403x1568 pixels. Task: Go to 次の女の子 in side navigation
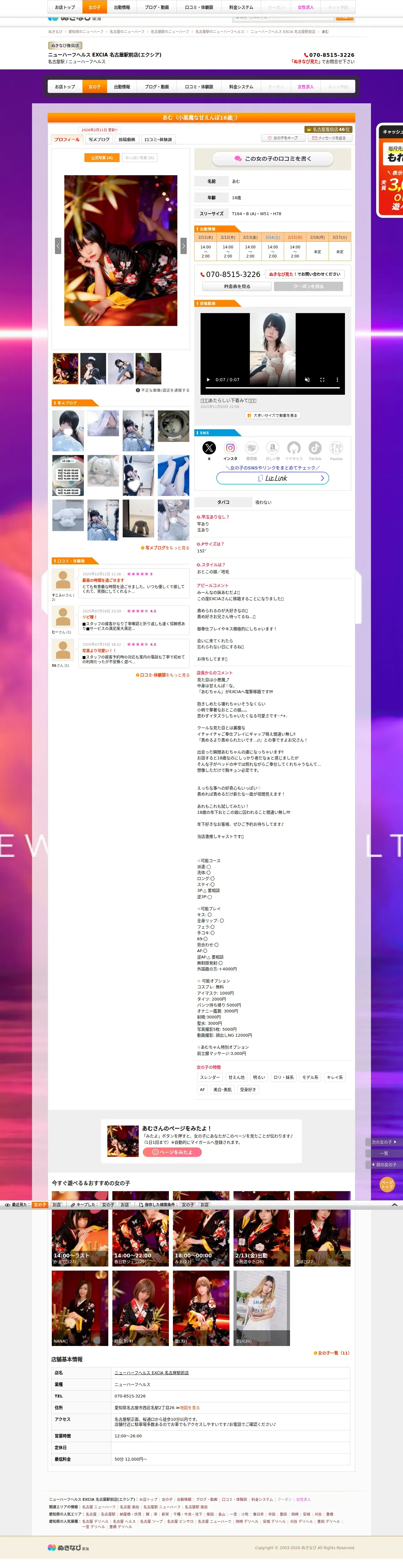384,1142
